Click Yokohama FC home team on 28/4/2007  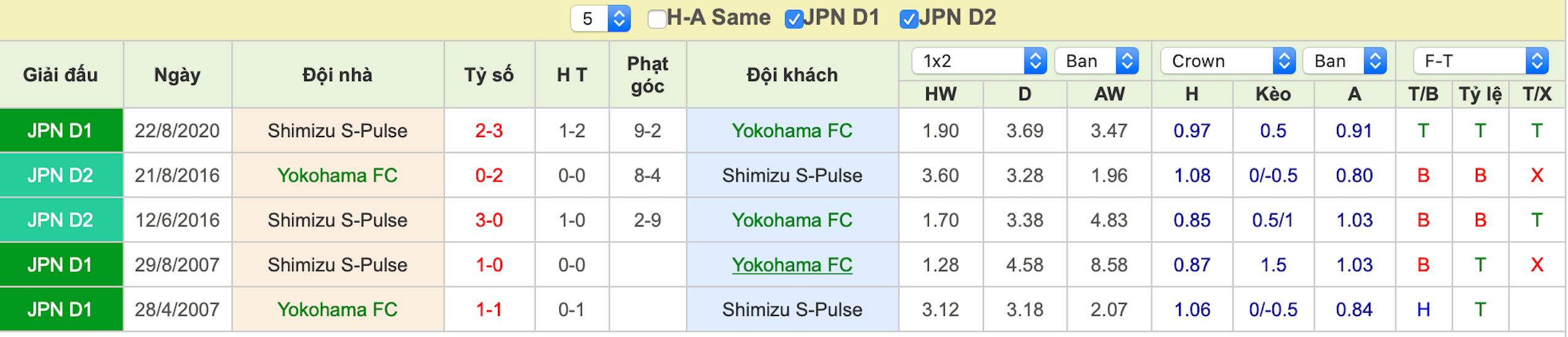pyautogui.click(x=337, y=310)
